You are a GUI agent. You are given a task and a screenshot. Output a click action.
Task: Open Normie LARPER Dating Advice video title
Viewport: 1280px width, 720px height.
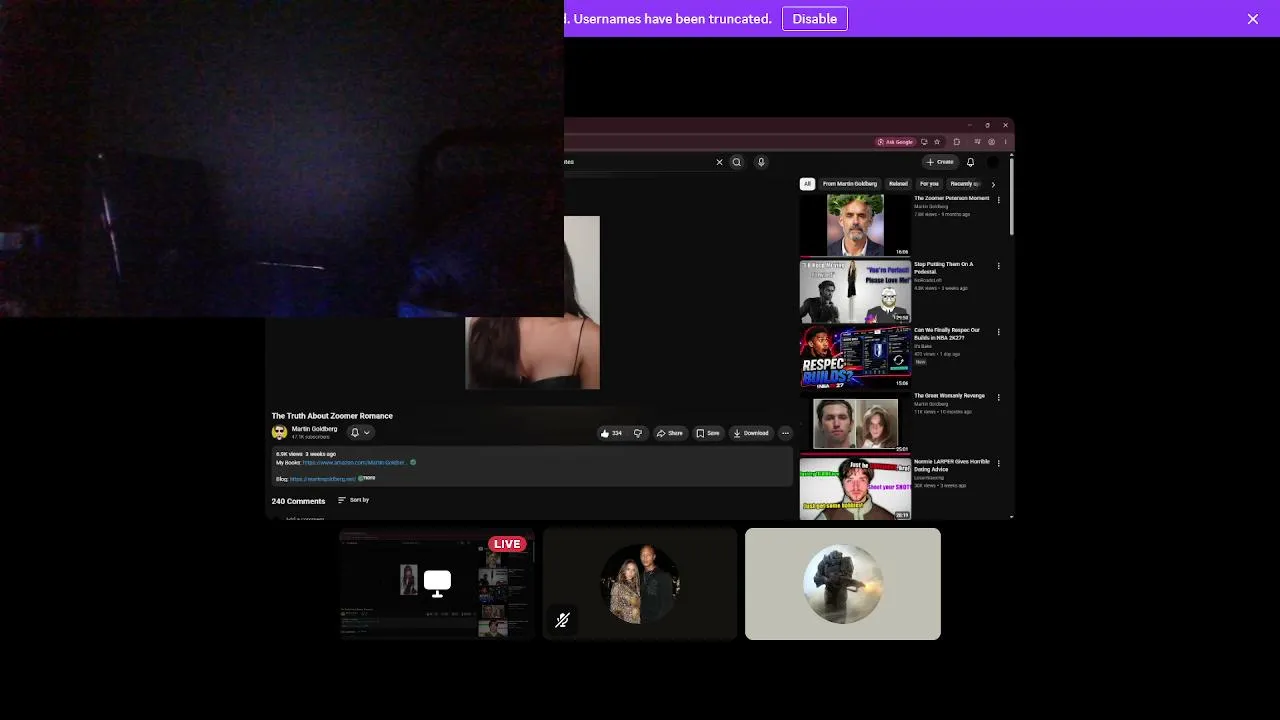tap(951, 465)
